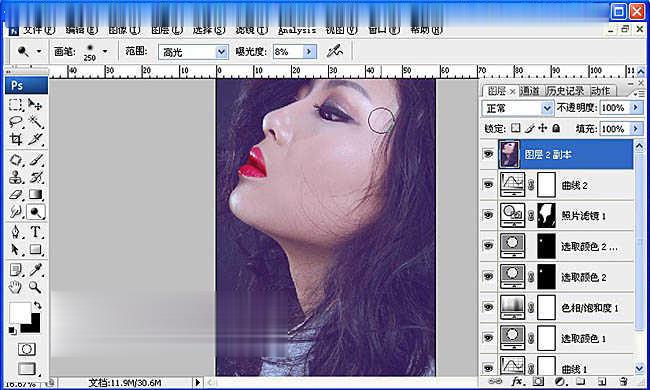Hide the 选取颜色 1 layer
The height and width of the screenshot is (390, 650).
click(x=489, y=338)
